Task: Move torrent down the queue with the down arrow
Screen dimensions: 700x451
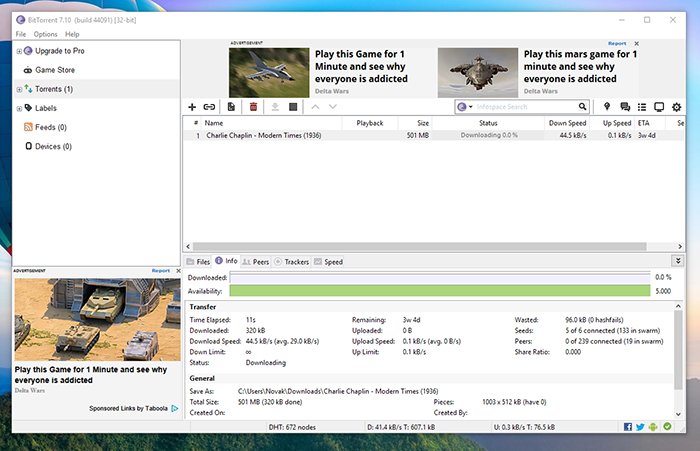Action: click(333, 107)
